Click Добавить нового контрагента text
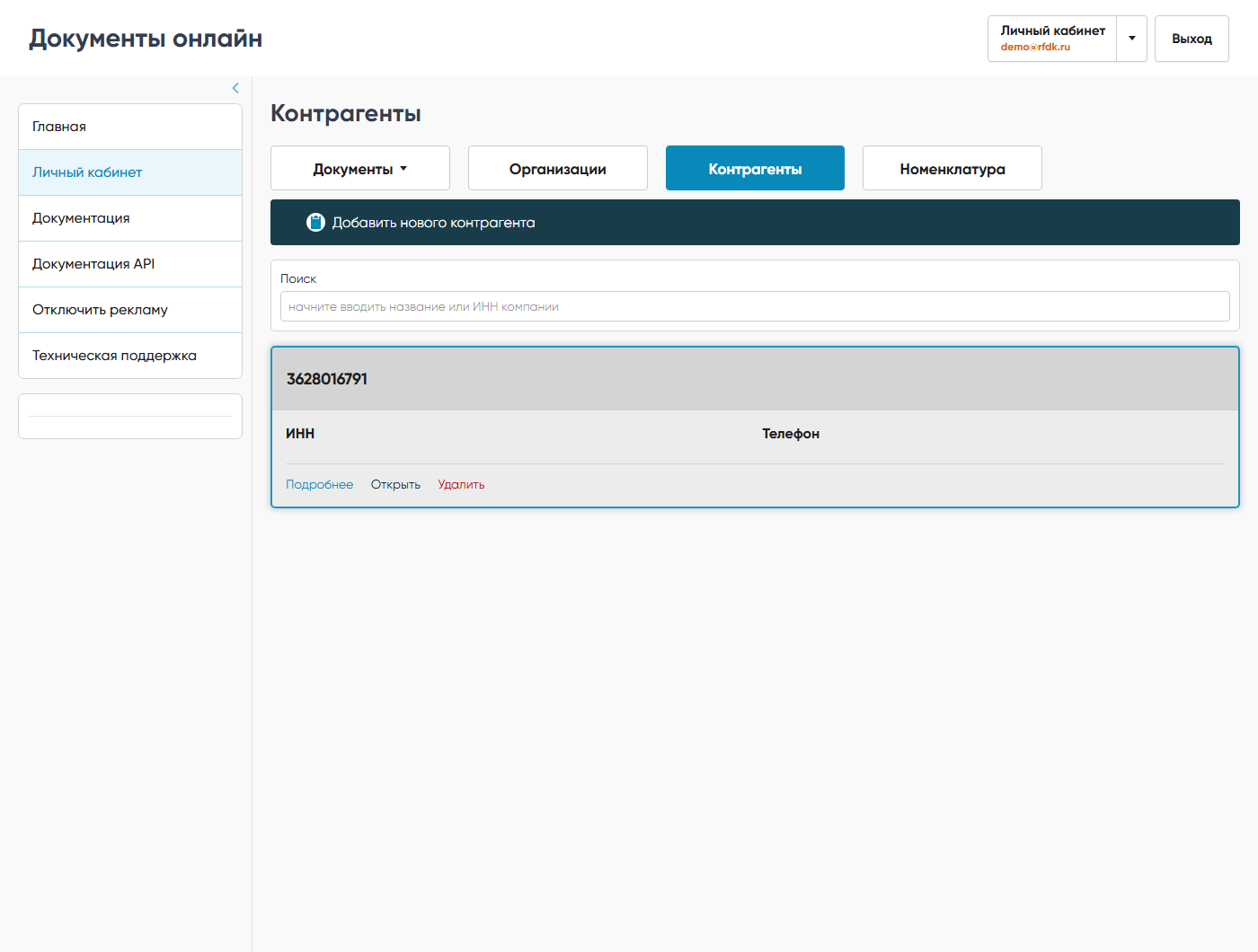Viewport: 1258px width, 952px height. tap(434, 223)
